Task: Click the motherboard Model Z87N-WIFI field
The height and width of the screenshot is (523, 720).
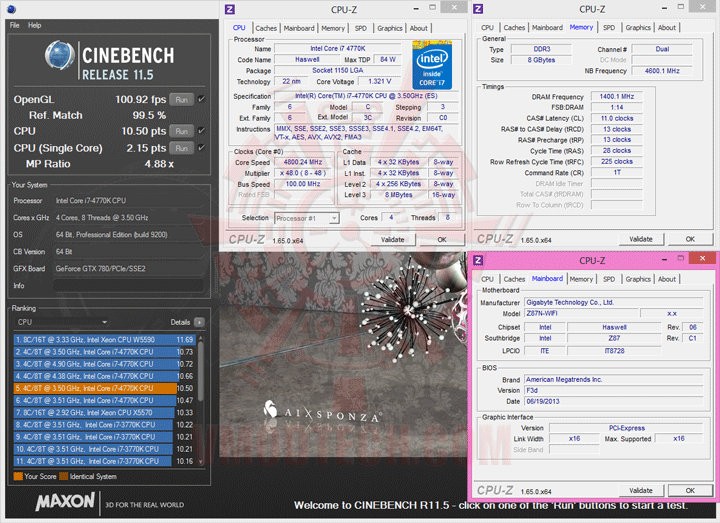Action: pyautogui.click(x=581, y=313)
